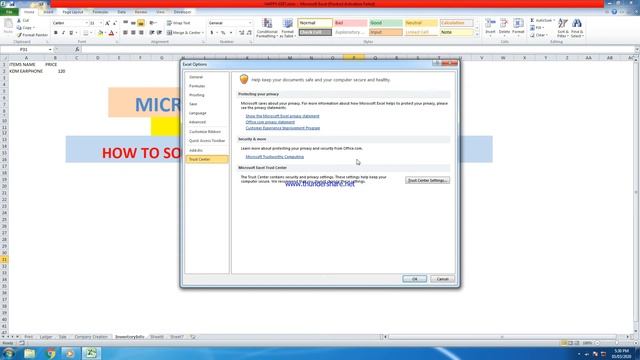Viewport: 640px width, 360px height.
Task: Click the Trust Center Settings button
Action: pyautogui.click(x=427, y=180)
